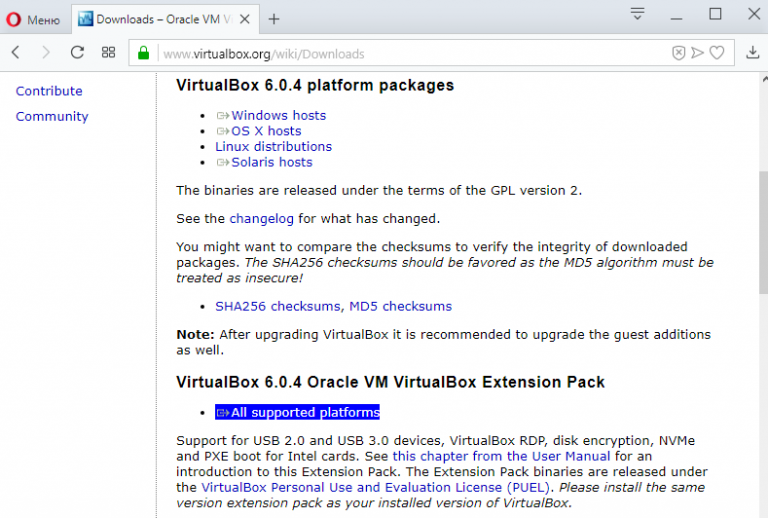The image size is (768, 518).
Task: Click the VirtualBox 6.0.4 platform packages heading
Action: [x=315, y=86]
